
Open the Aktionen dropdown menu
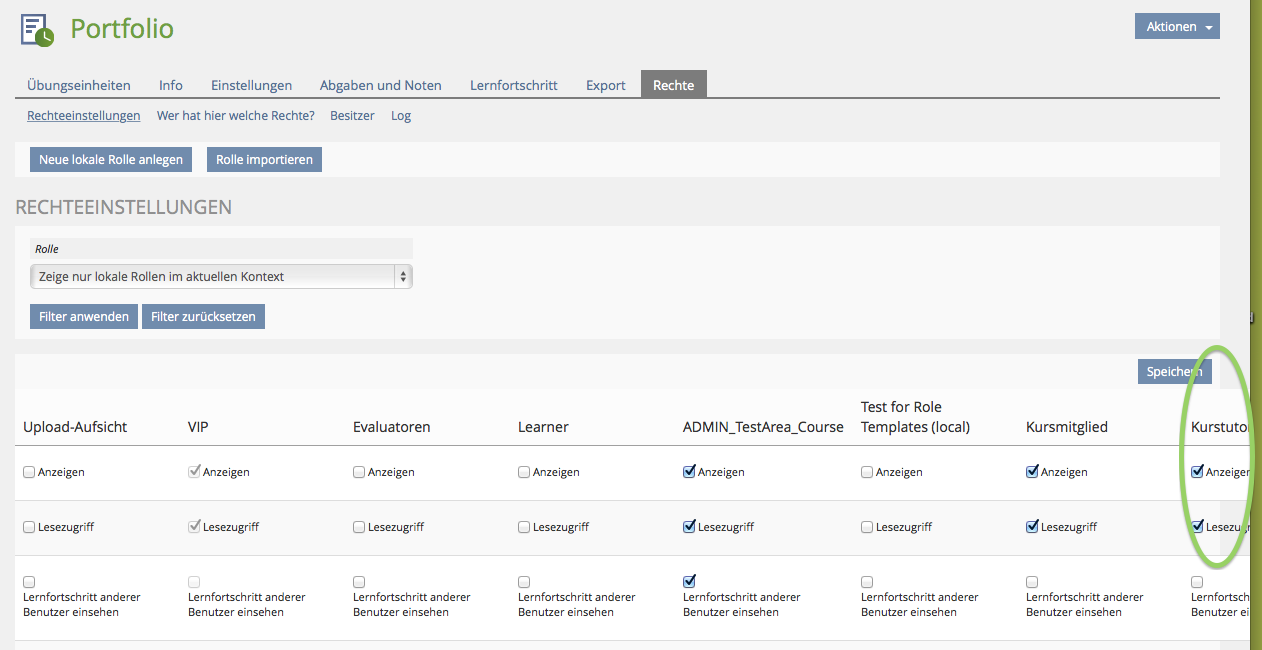point(1176,27)
